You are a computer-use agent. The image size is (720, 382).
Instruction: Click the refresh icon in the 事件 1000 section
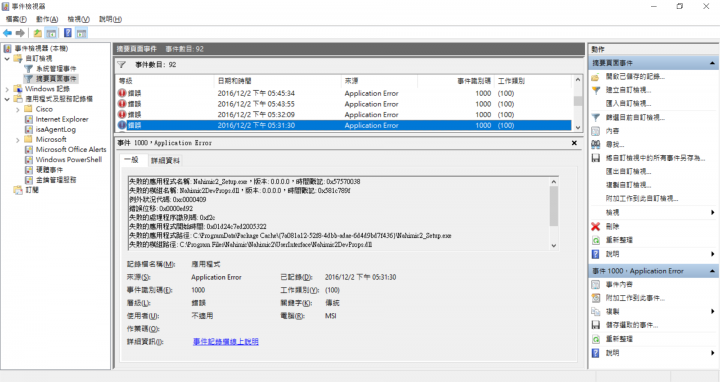pos(596,339)
